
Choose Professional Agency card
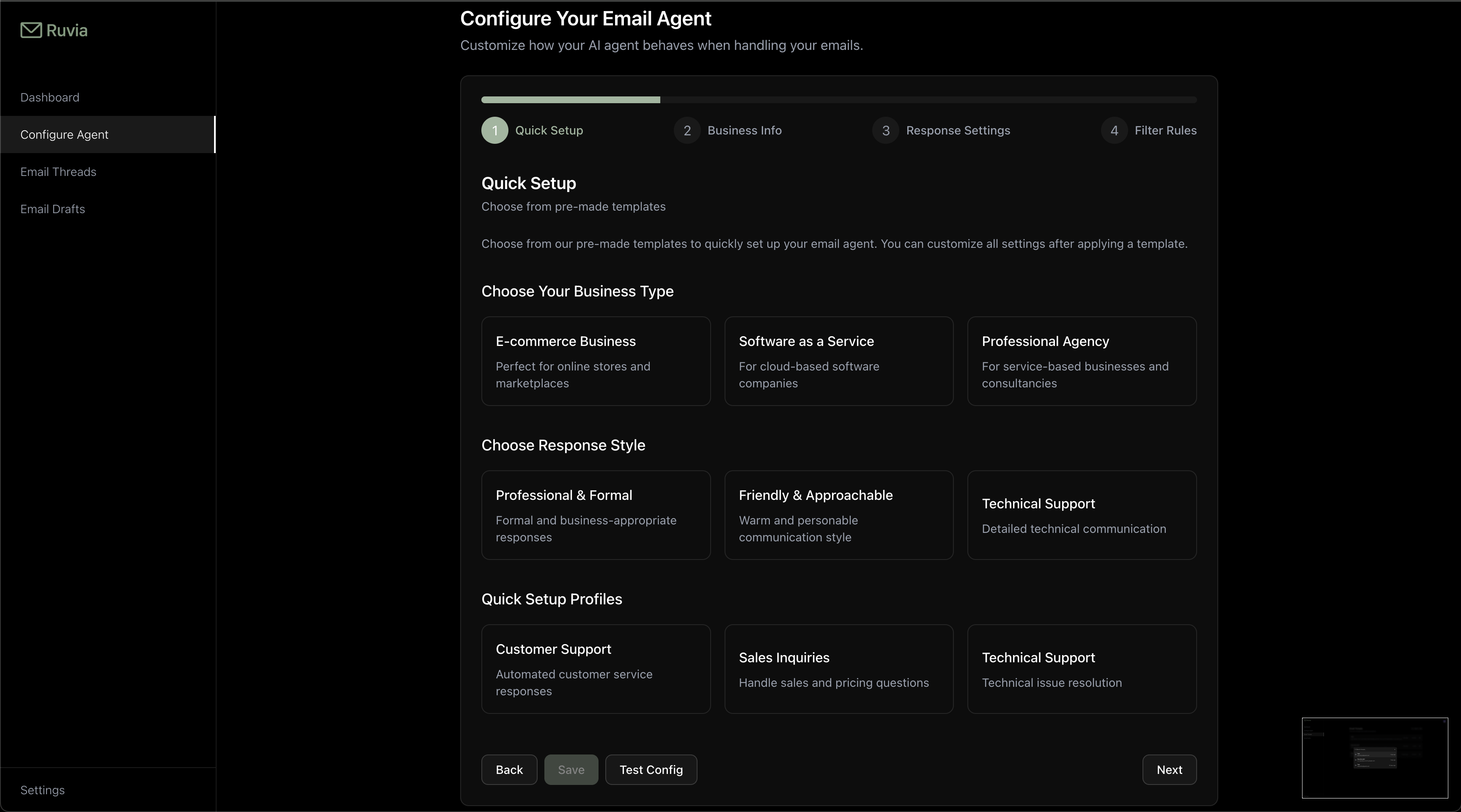coord(1082,361)
